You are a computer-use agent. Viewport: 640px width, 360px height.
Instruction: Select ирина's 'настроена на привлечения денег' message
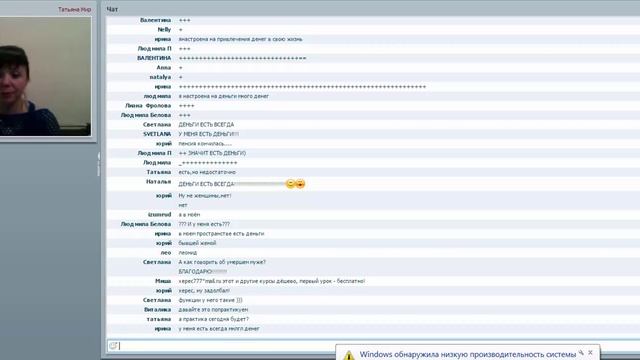coord(240,39)
